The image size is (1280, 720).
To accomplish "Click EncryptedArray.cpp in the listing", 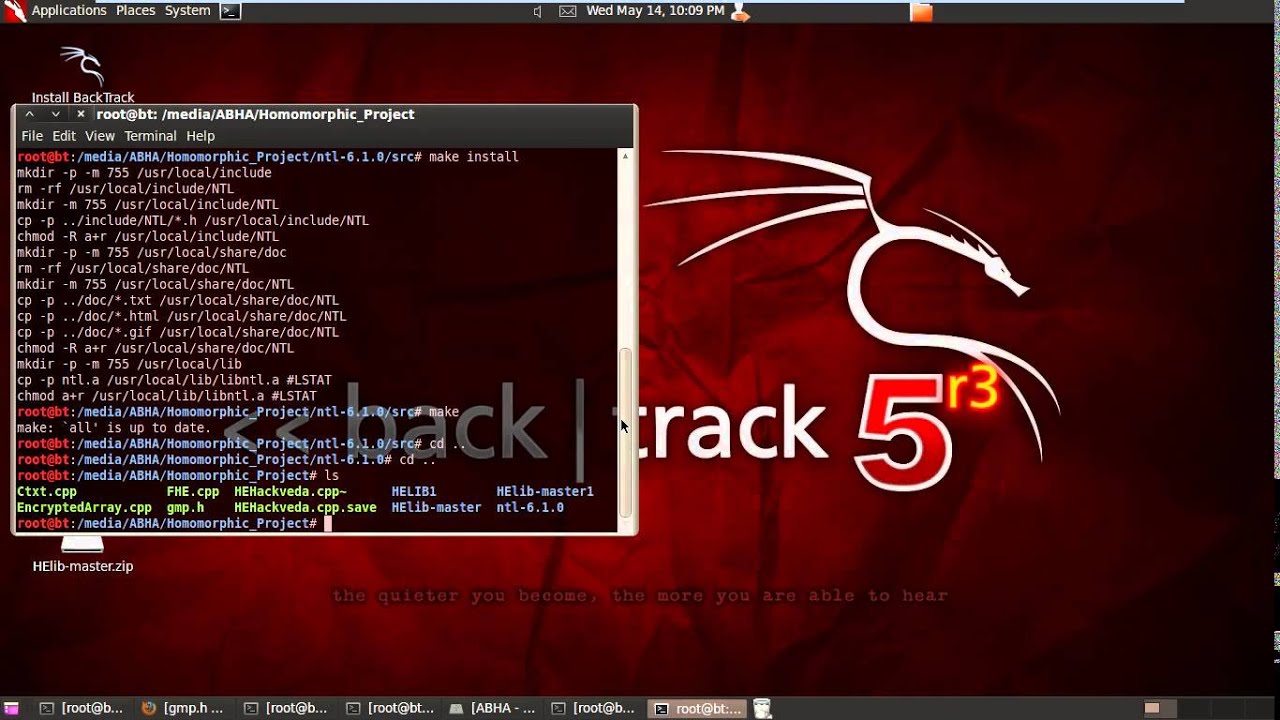I will click(x=84, y=508).
